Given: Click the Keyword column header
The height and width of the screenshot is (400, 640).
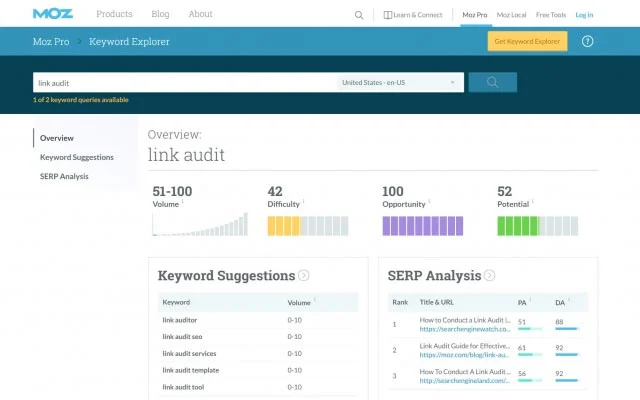Looking at the screenshot, I should point(176,302).
